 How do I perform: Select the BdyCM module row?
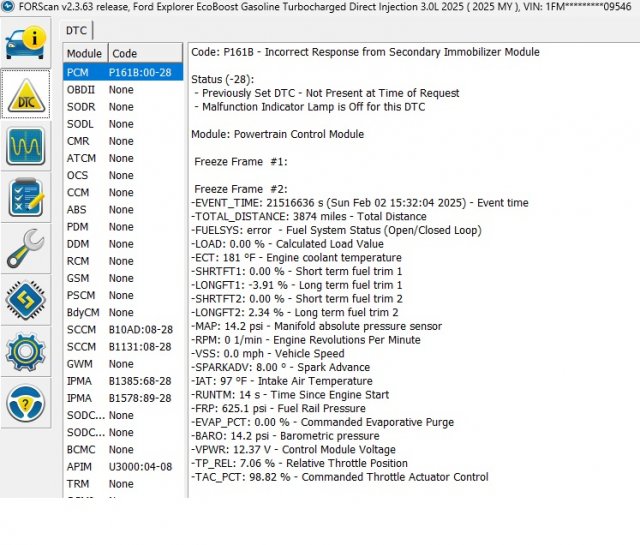click(123, 312)
